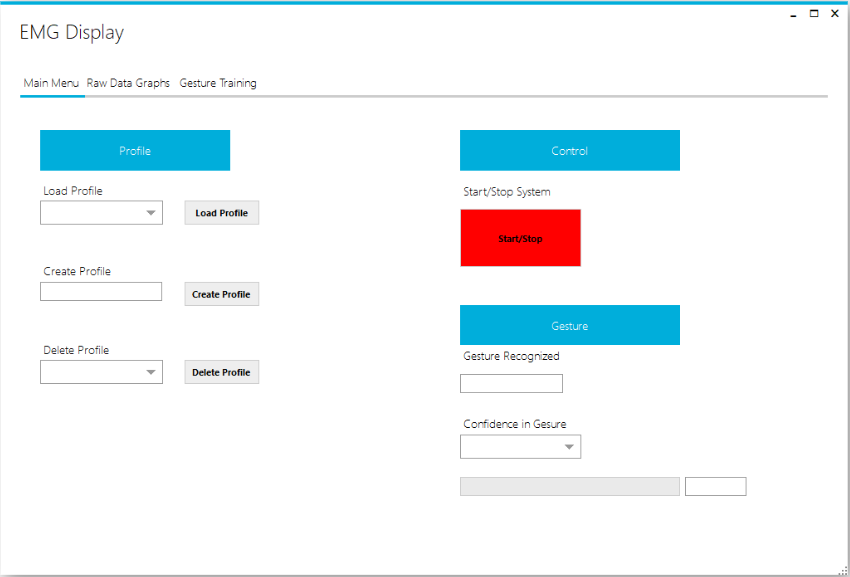This screenshot has width=850, height=577.
Task: Open the Confidence in Gesture dropdown
Action: coord(520,447)
